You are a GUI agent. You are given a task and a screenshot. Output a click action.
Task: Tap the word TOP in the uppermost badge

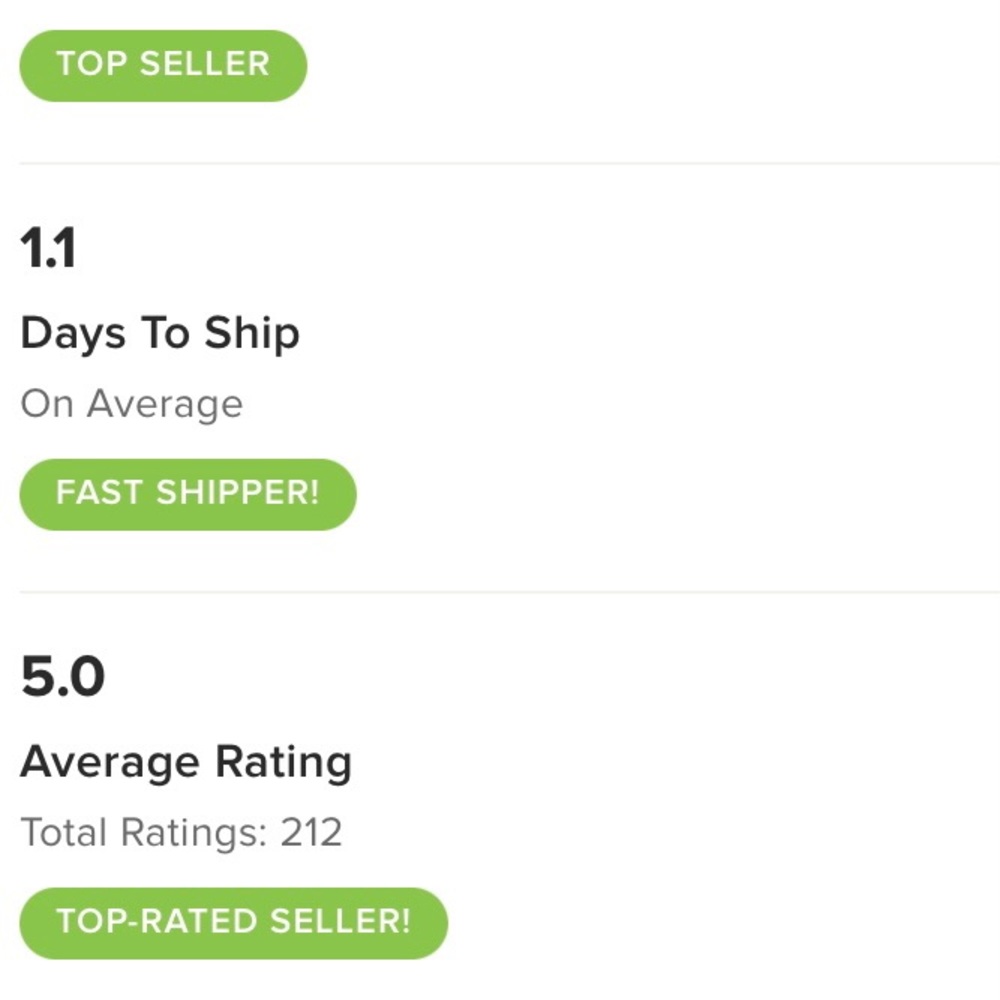pos(91,65)
